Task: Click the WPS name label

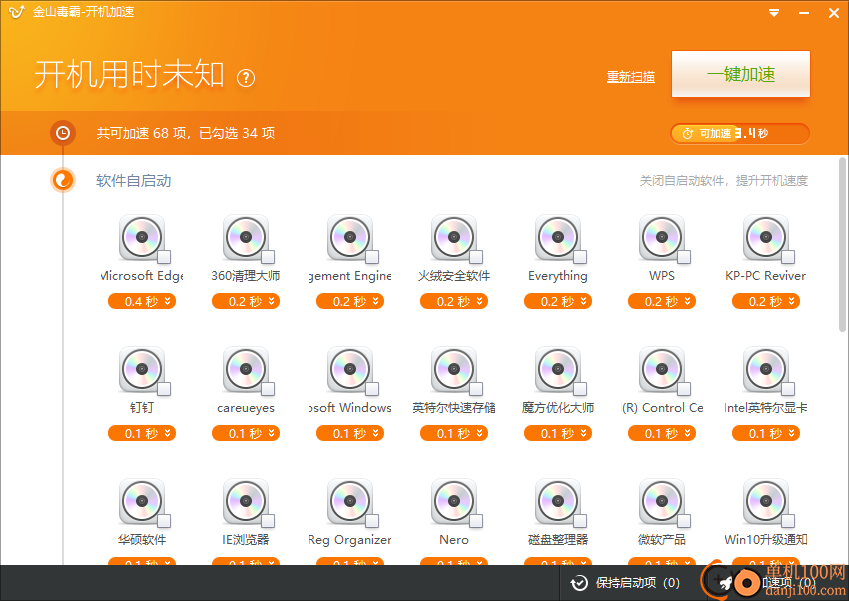Action: (662, 276)
